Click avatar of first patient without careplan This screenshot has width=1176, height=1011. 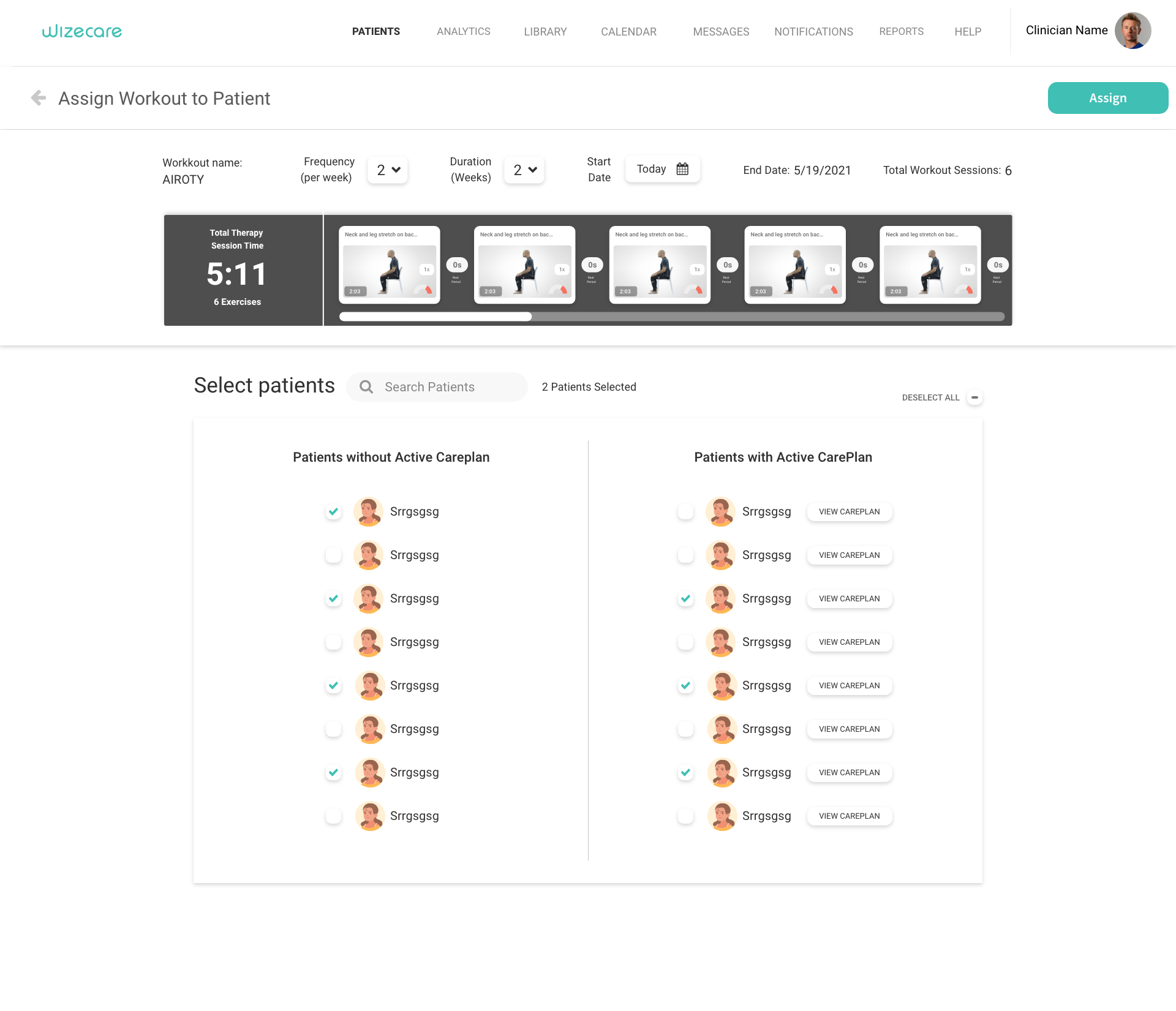pyautogui.click(x=368, y=511)
